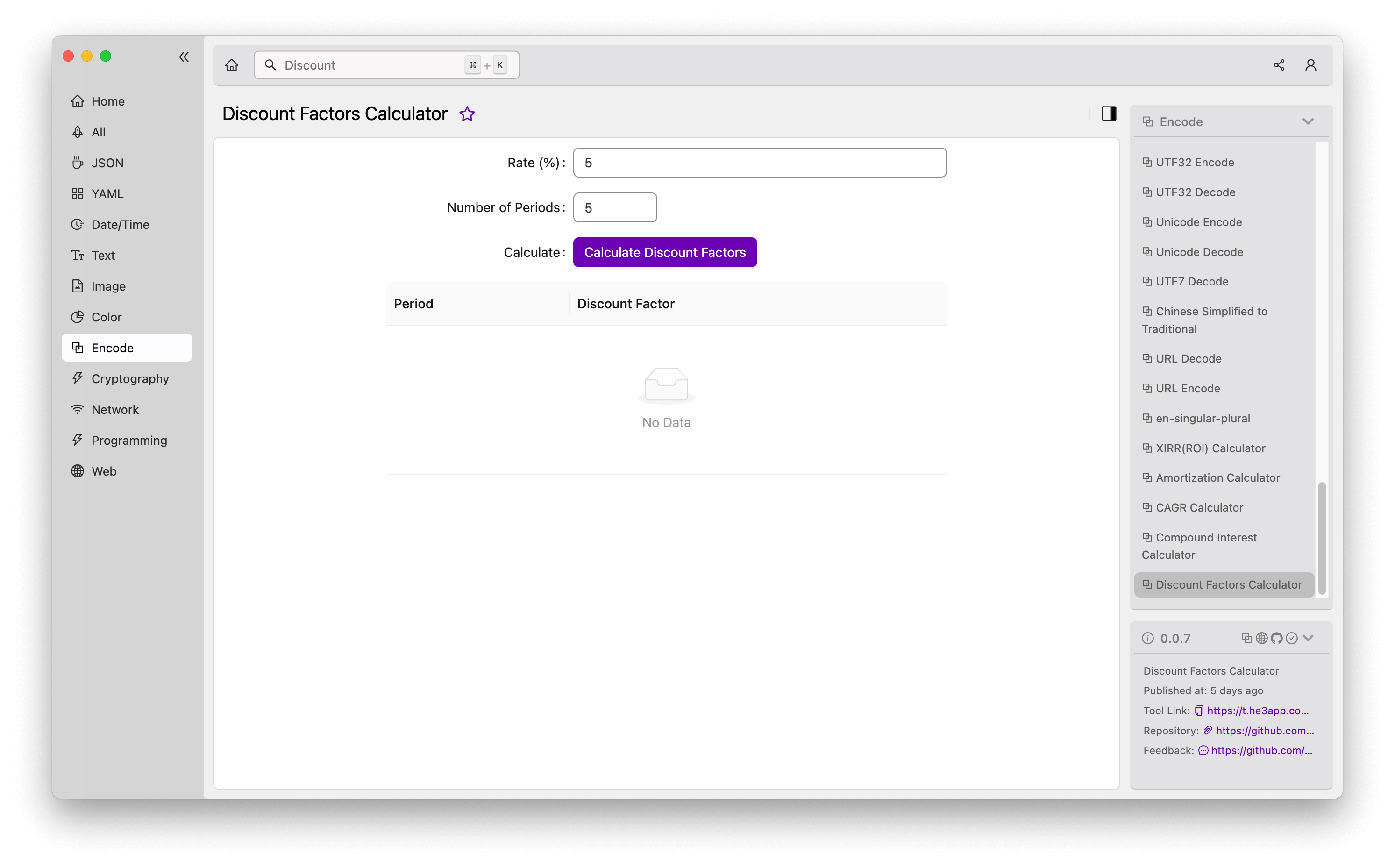Image resolution: width=1395 pixels, height=868 pixels.
Task: Click the Home icon in sidebar
Action: pos(78,101)
